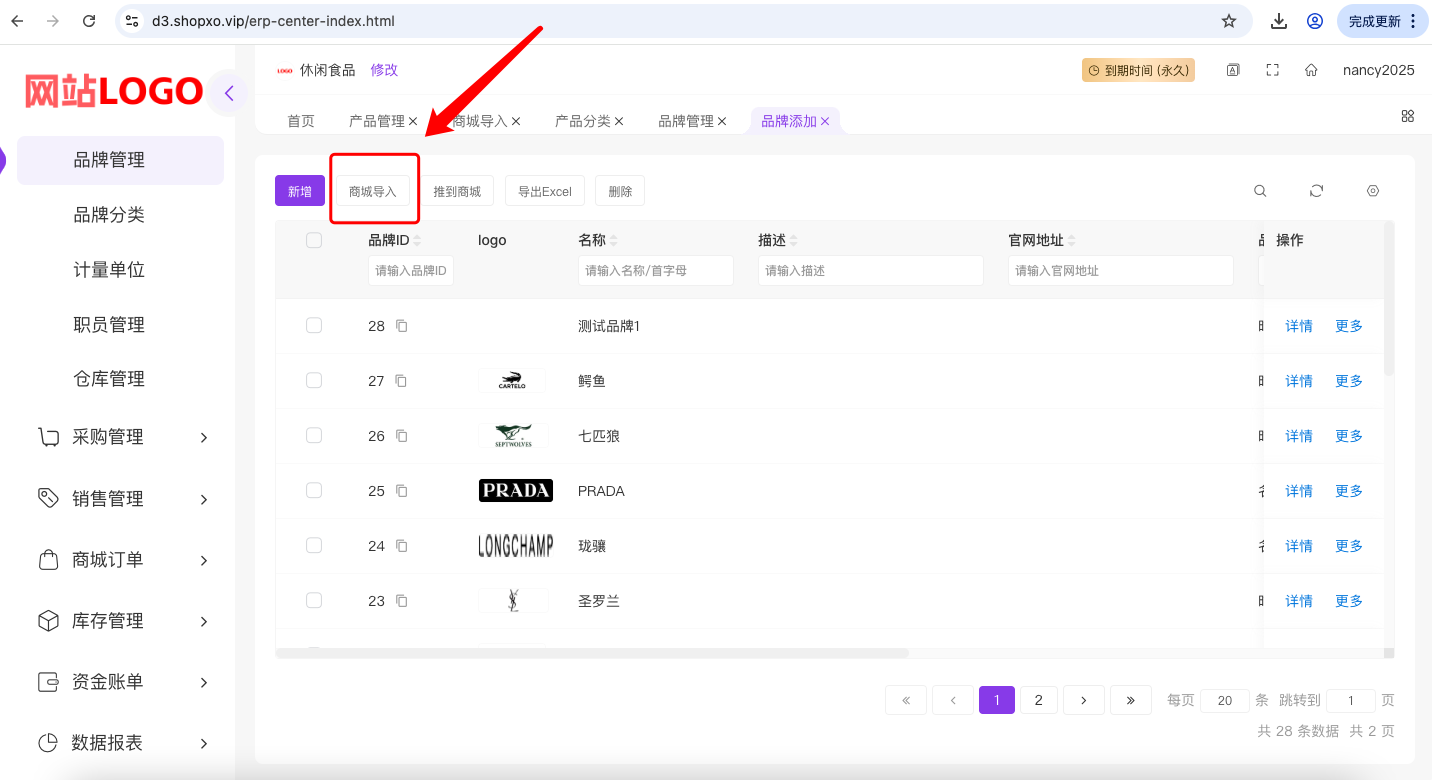This screenshot has width=1432, height=780.
Task: Copy brand ID 26 with the copy icon
Action: [402, 436]
